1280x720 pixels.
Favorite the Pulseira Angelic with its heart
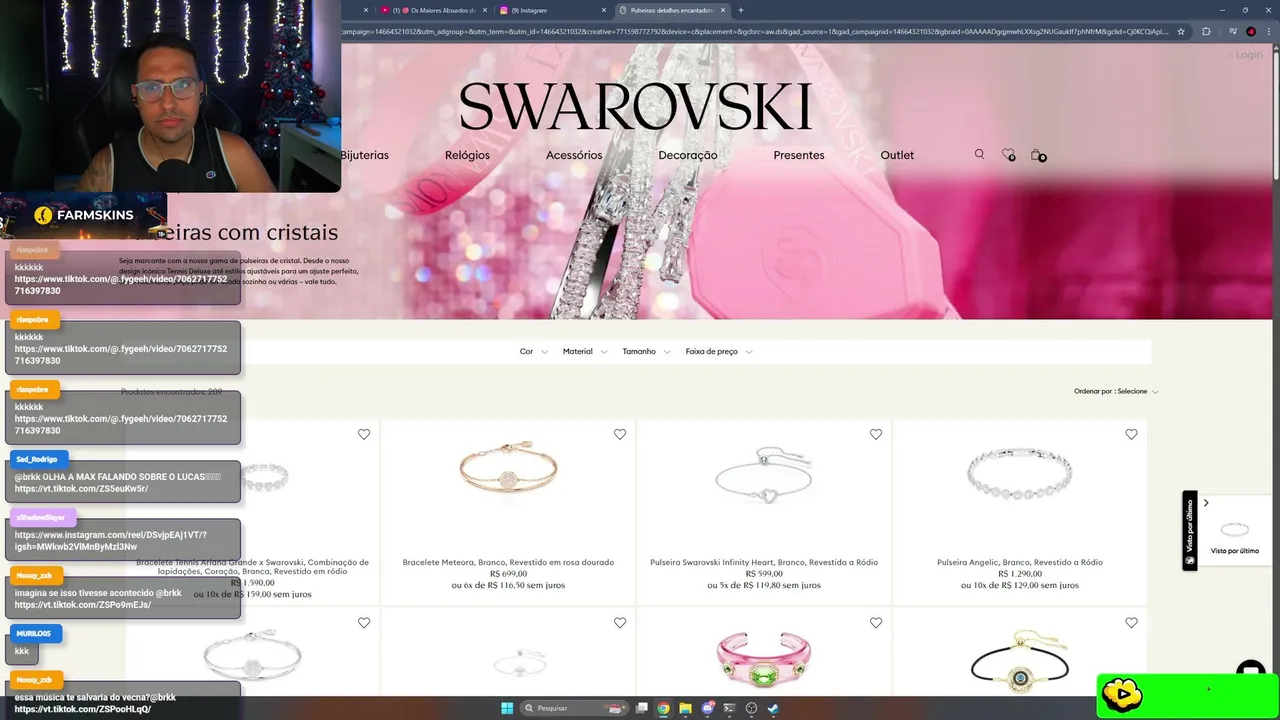(1131, 434)
